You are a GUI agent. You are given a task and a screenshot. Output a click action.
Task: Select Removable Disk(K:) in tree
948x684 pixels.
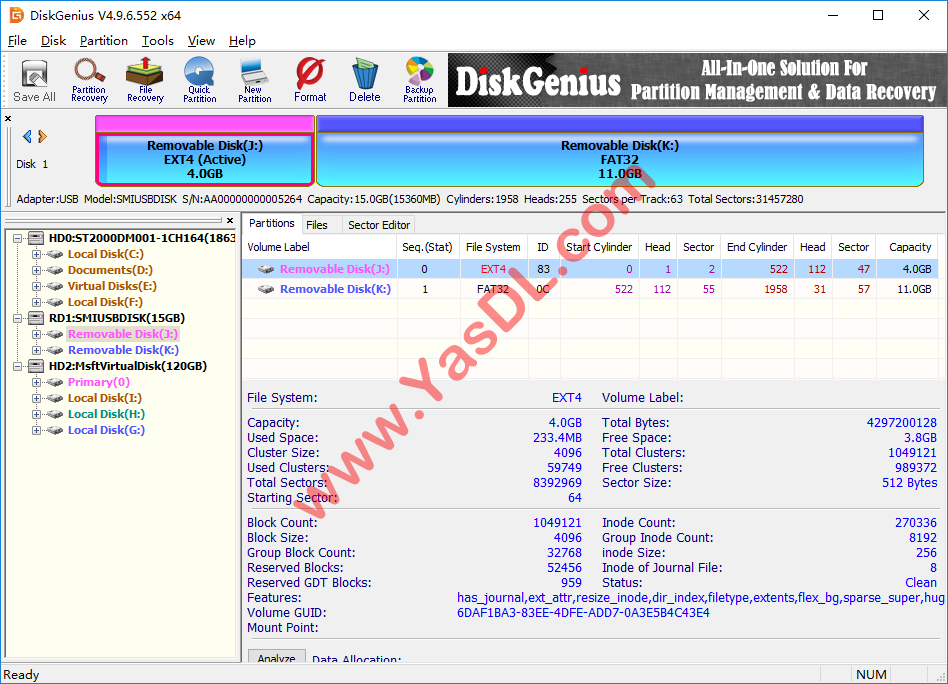coord(123,350)
